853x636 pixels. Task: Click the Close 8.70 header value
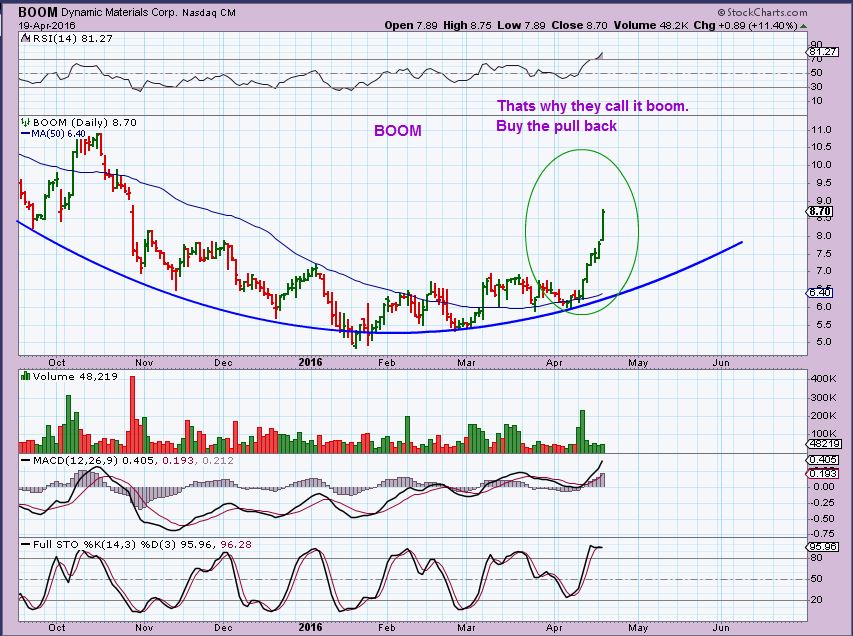pyautogui.click(x=579, y=26)
